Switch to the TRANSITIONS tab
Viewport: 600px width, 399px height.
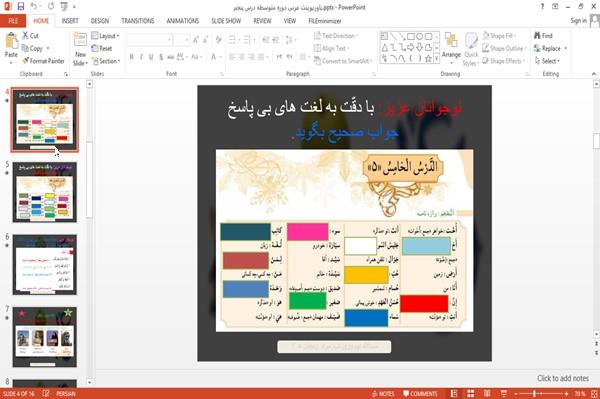pos(138,21)
